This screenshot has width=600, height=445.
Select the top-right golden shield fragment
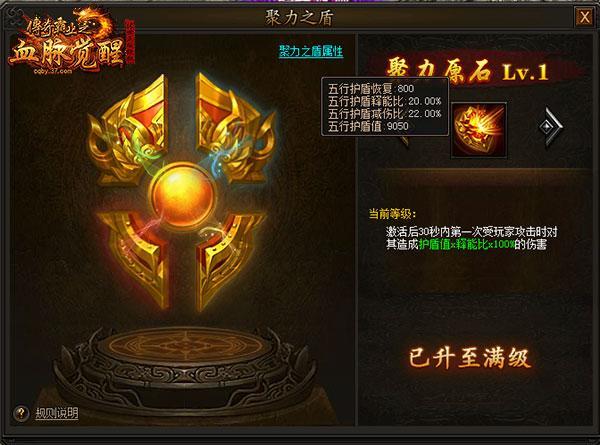(235, 127)
